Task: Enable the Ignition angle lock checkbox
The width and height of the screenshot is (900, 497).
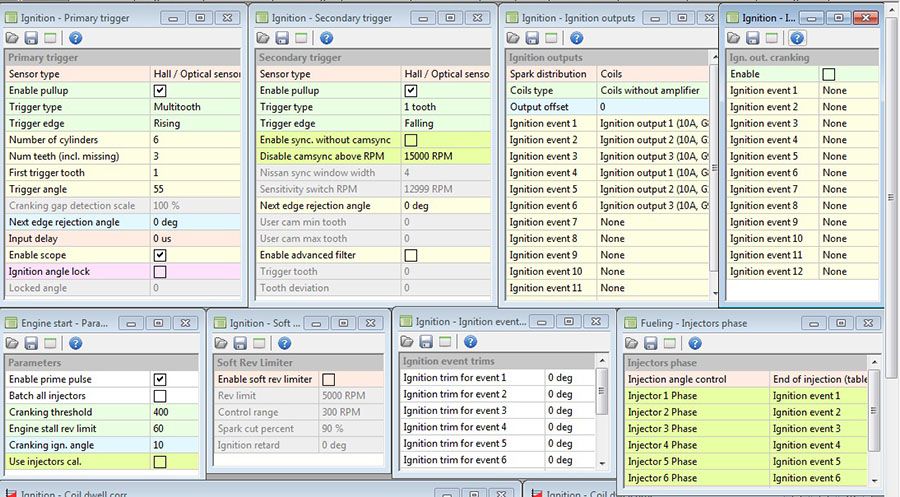Action: (x=160, y=272)
